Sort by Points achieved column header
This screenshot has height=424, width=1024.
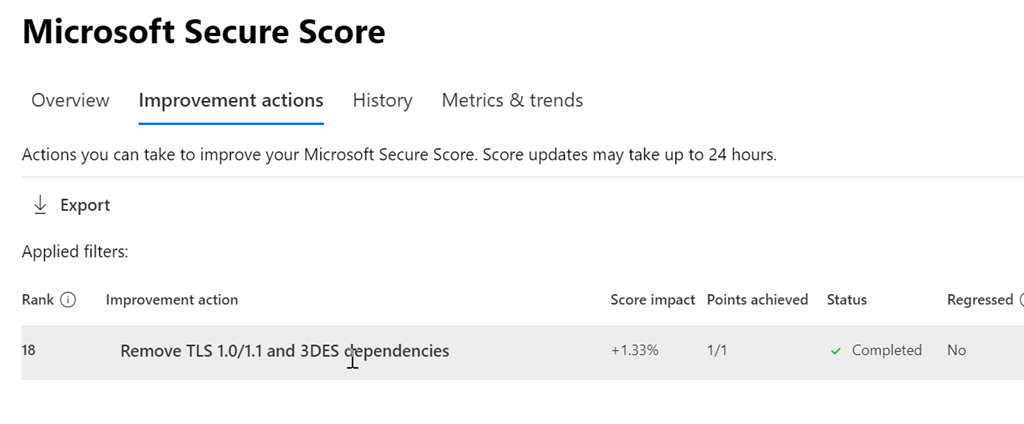pyautogui.click(x=757, y=300)
